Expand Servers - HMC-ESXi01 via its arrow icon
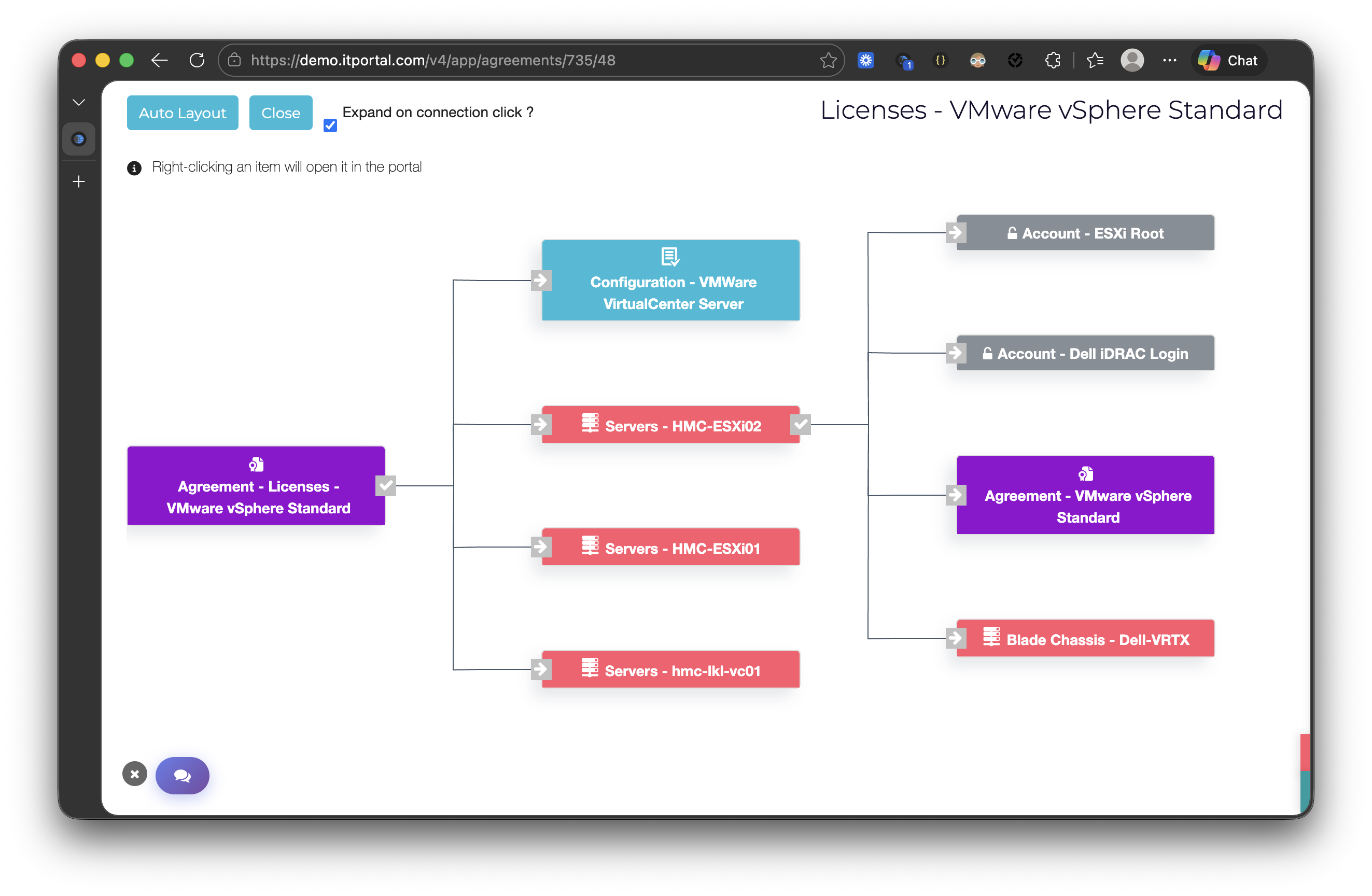The height and width of the screenshot is (896, 1372). (540, 547)
